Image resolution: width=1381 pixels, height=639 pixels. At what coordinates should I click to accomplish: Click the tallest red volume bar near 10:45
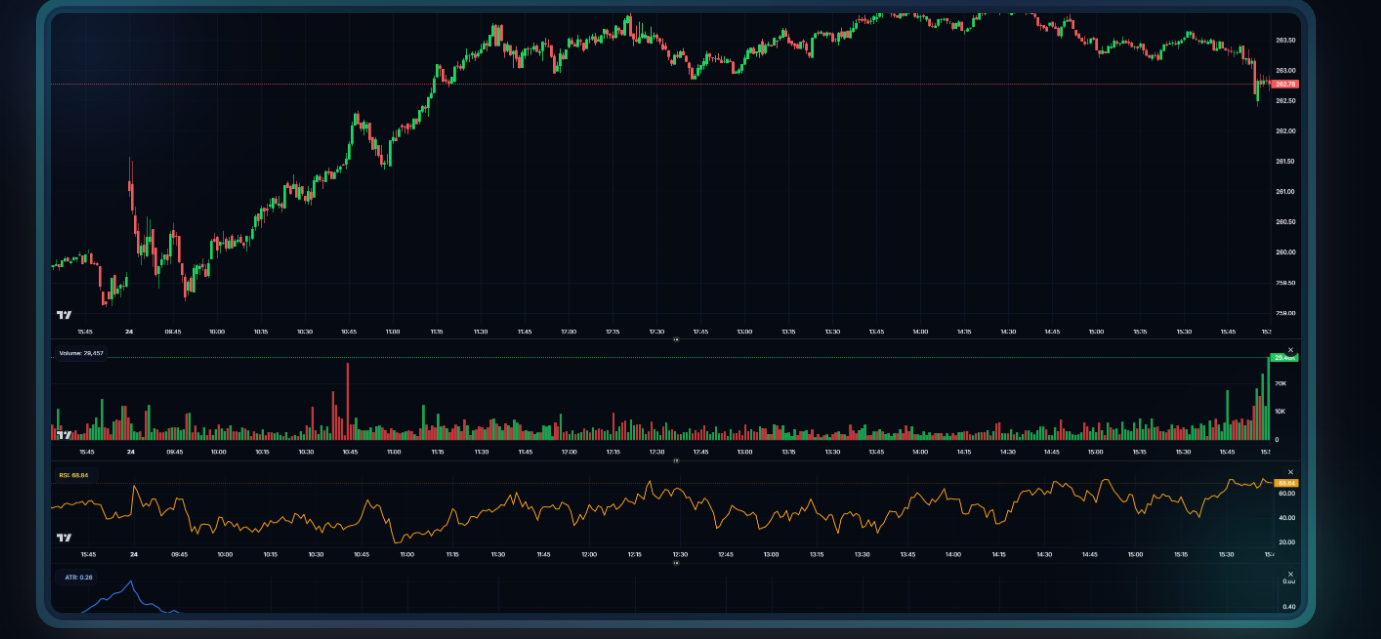click(x=348, y=401)
